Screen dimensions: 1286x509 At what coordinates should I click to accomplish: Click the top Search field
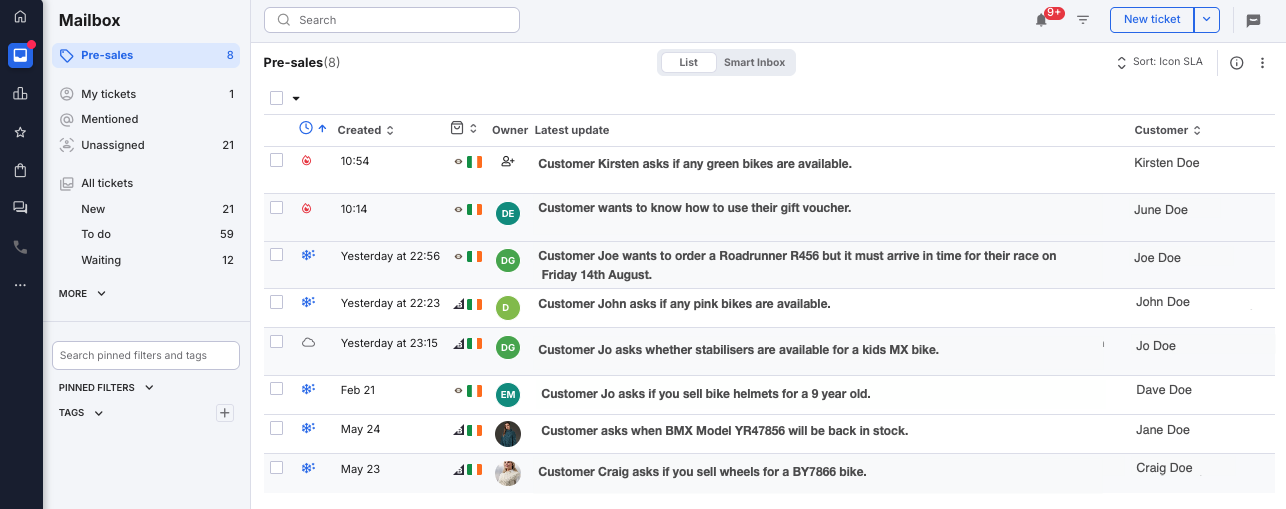coord(392,20)
